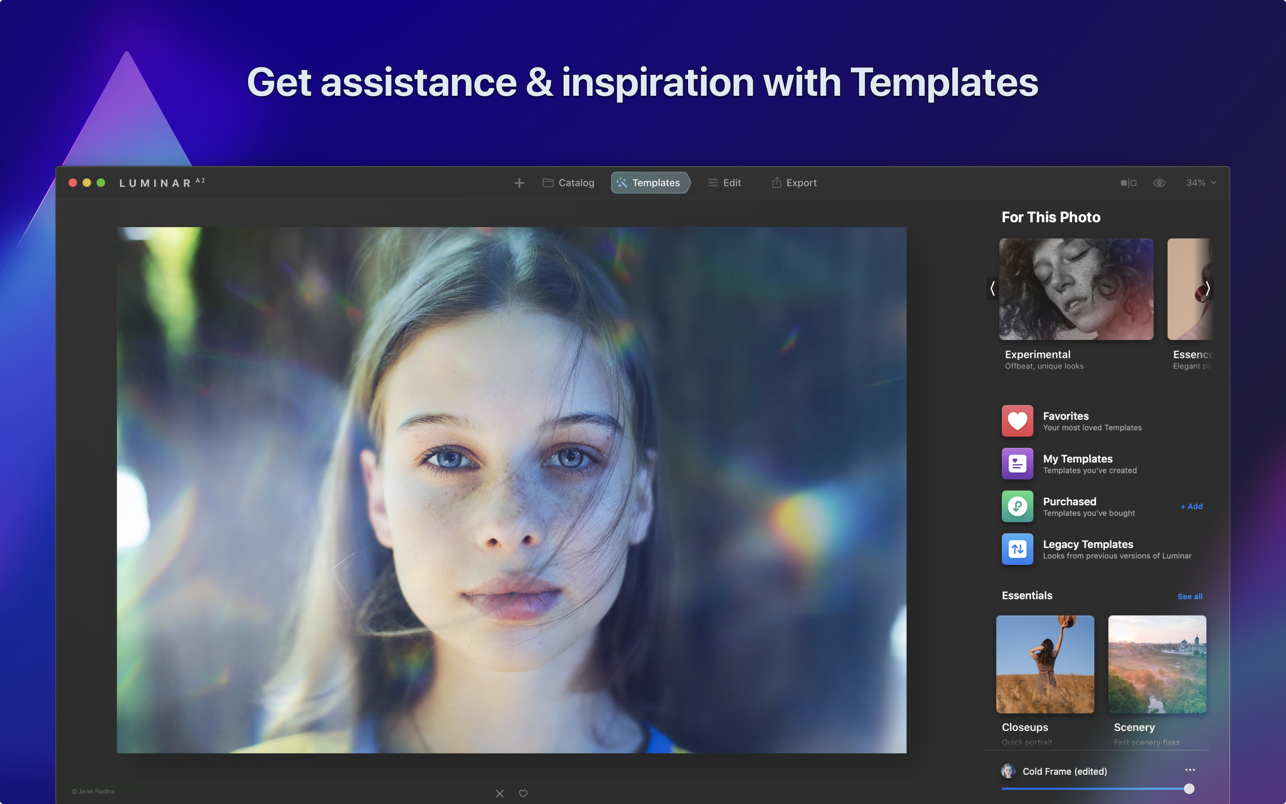Toggle the before/after compare view icon
1286x804 pixels.
pyautogui.click(x=1128, y=183)
